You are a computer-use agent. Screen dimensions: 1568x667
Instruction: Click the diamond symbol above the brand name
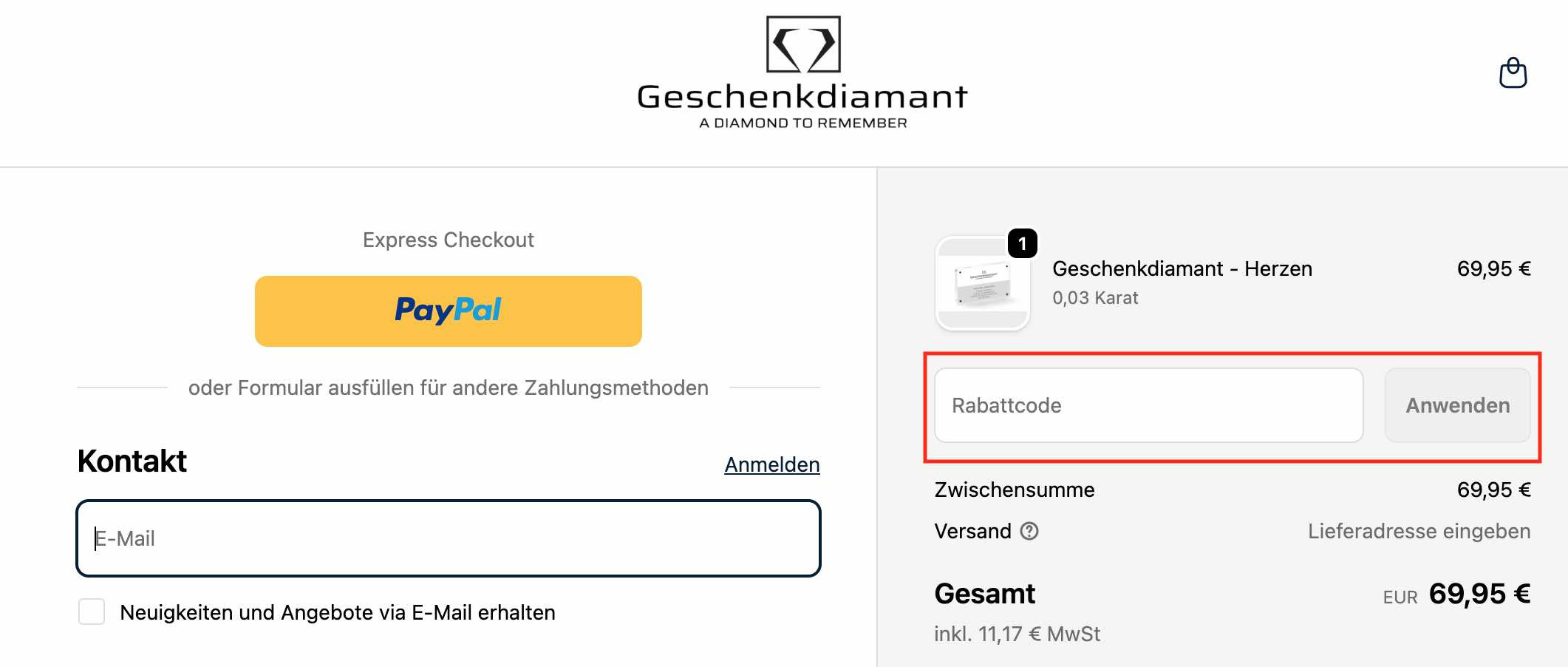pyautogui.click(x=802, y=46)
